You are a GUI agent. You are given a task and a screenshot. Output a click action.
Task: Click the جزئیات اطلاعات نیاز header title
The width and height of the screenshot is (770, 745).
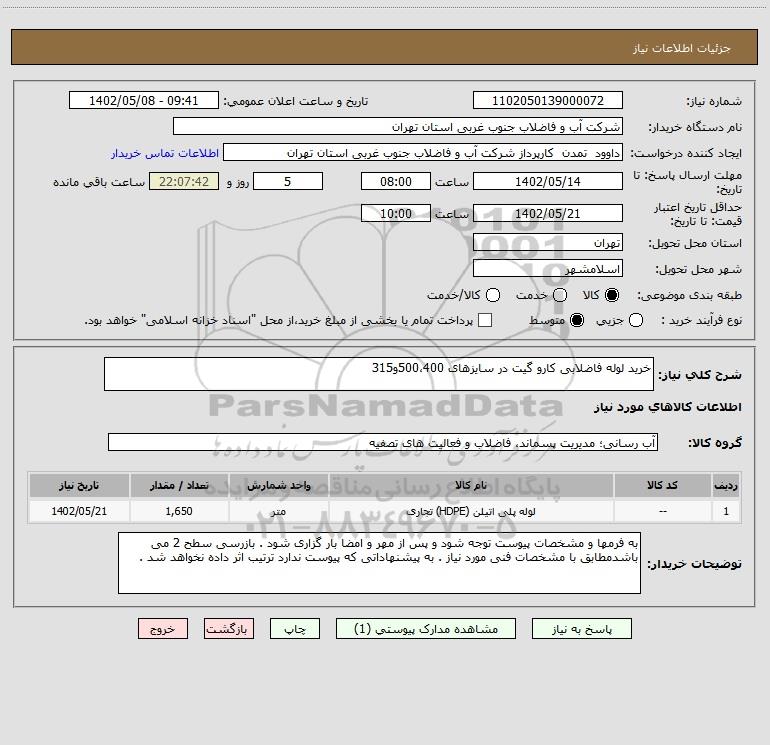pos(682,48)
